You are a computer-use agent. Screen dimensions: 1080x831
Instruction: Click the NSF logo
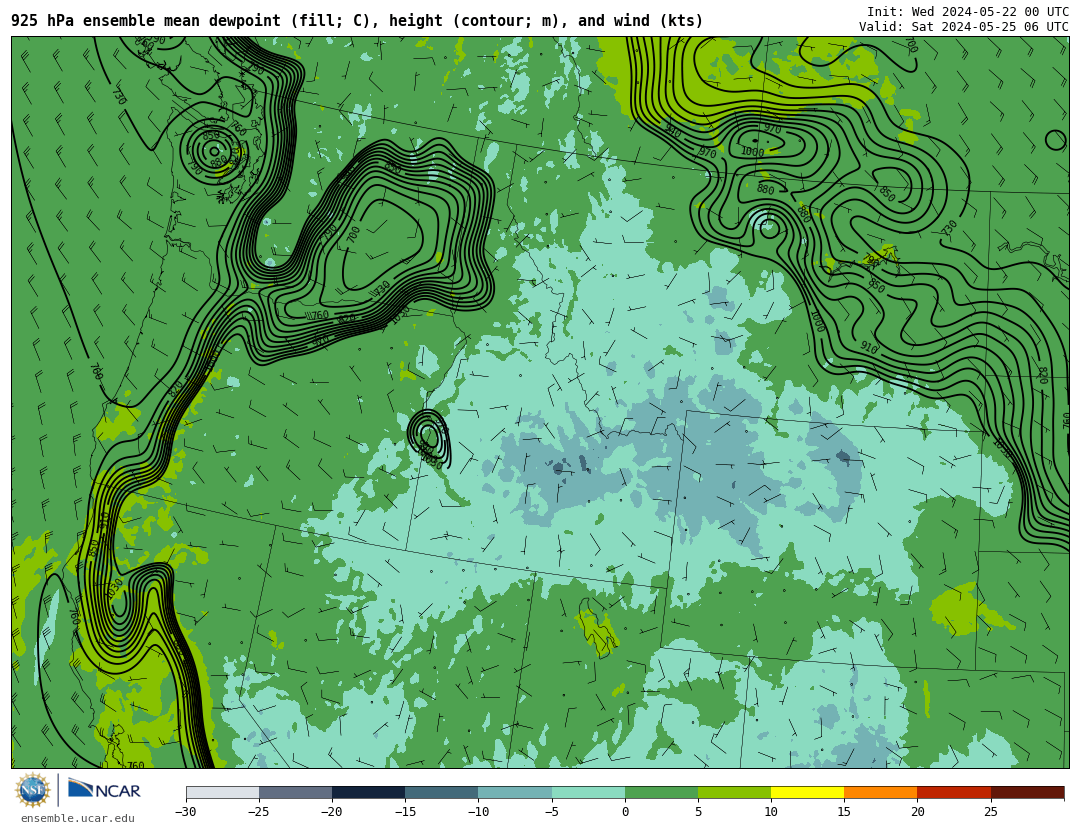pos(33,790)
